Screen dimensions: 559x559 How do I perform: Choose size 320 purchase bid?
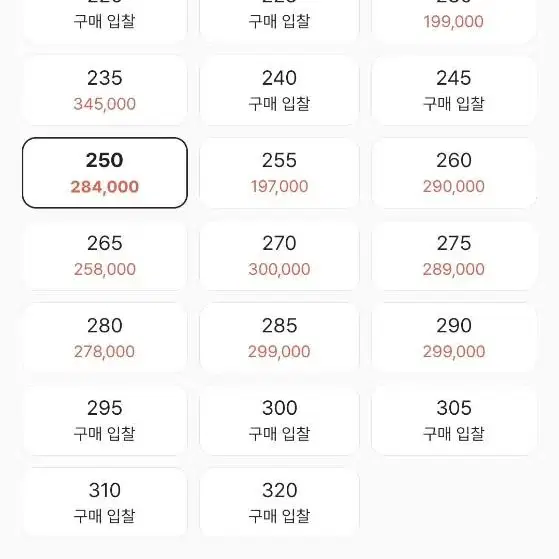pos(279,502)
